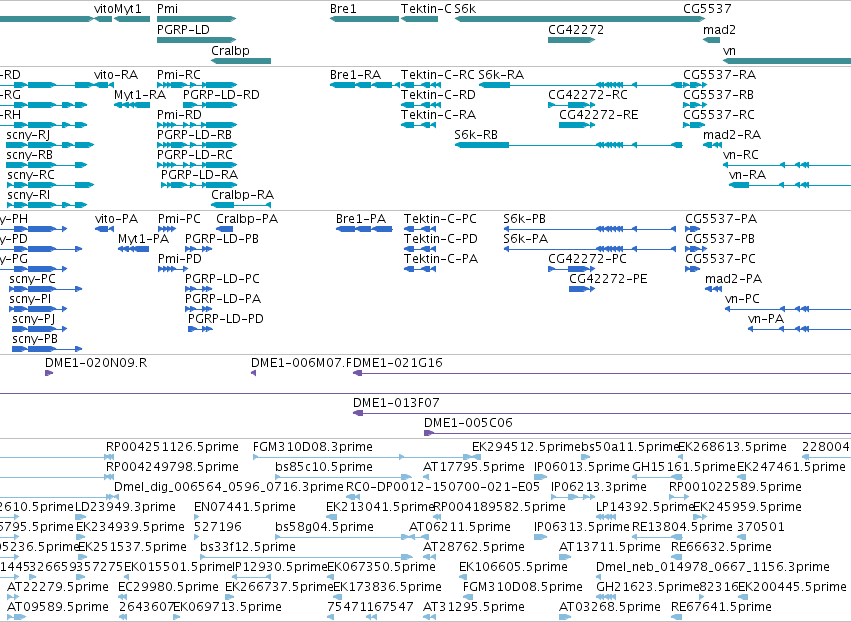851x622 pixels.
Task: Select the PGRP-LD-RB transcript label
Action: coord(194,135)
